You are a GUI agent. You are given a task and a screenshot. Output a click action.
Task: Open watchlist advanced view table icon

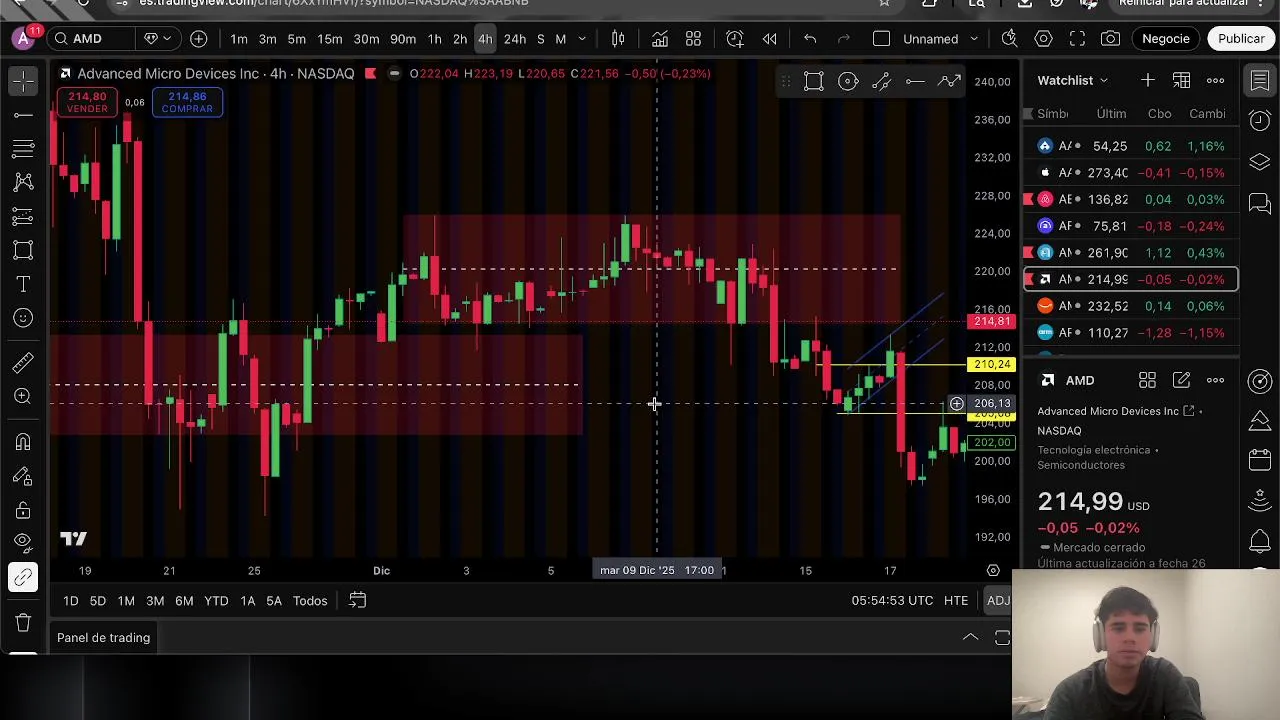coord(1181,80)
